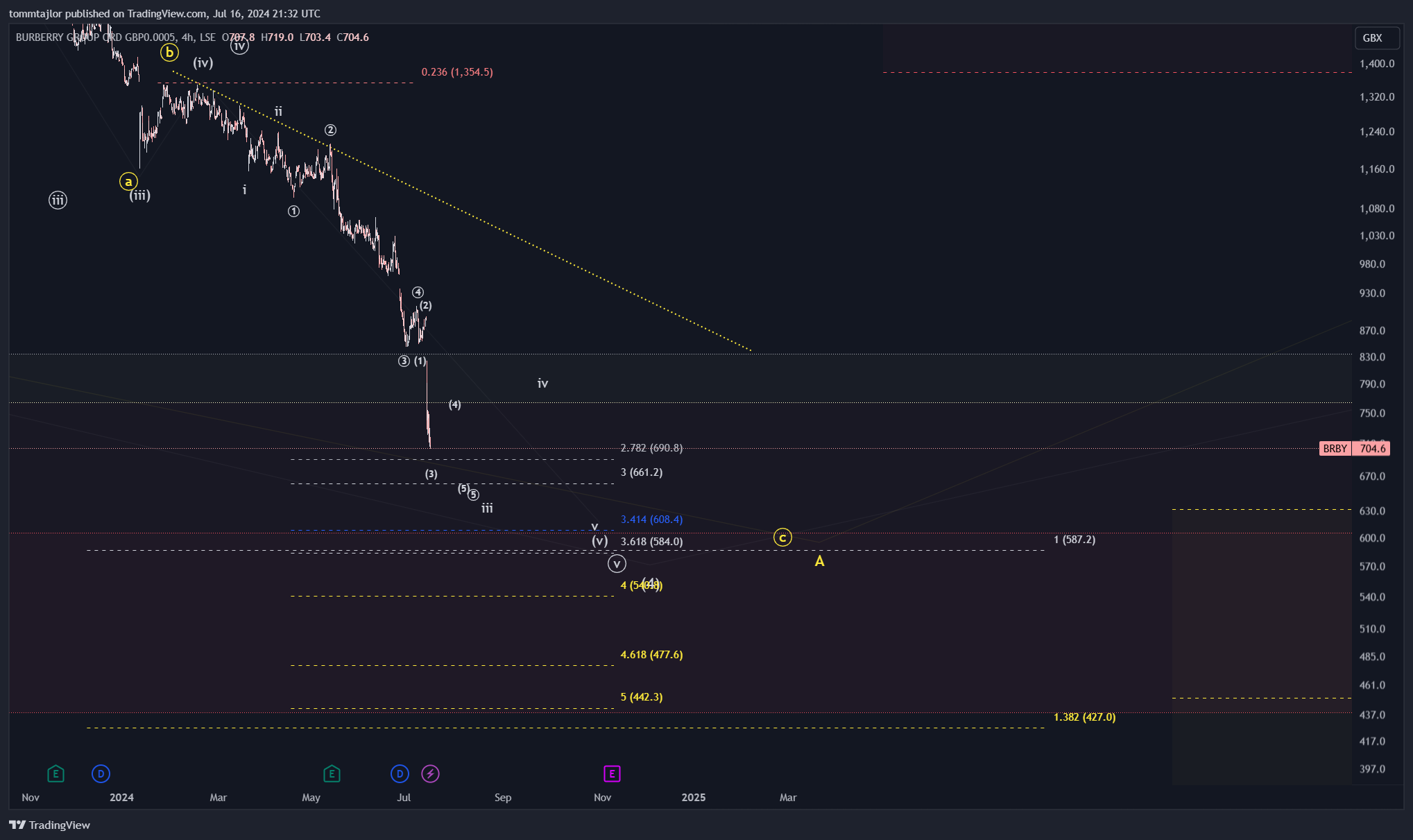Viewport: 1413px width, 840px height.
Task: Click the '3.618 (584.0)' Fibonacci label
Action: coord(651,542)
